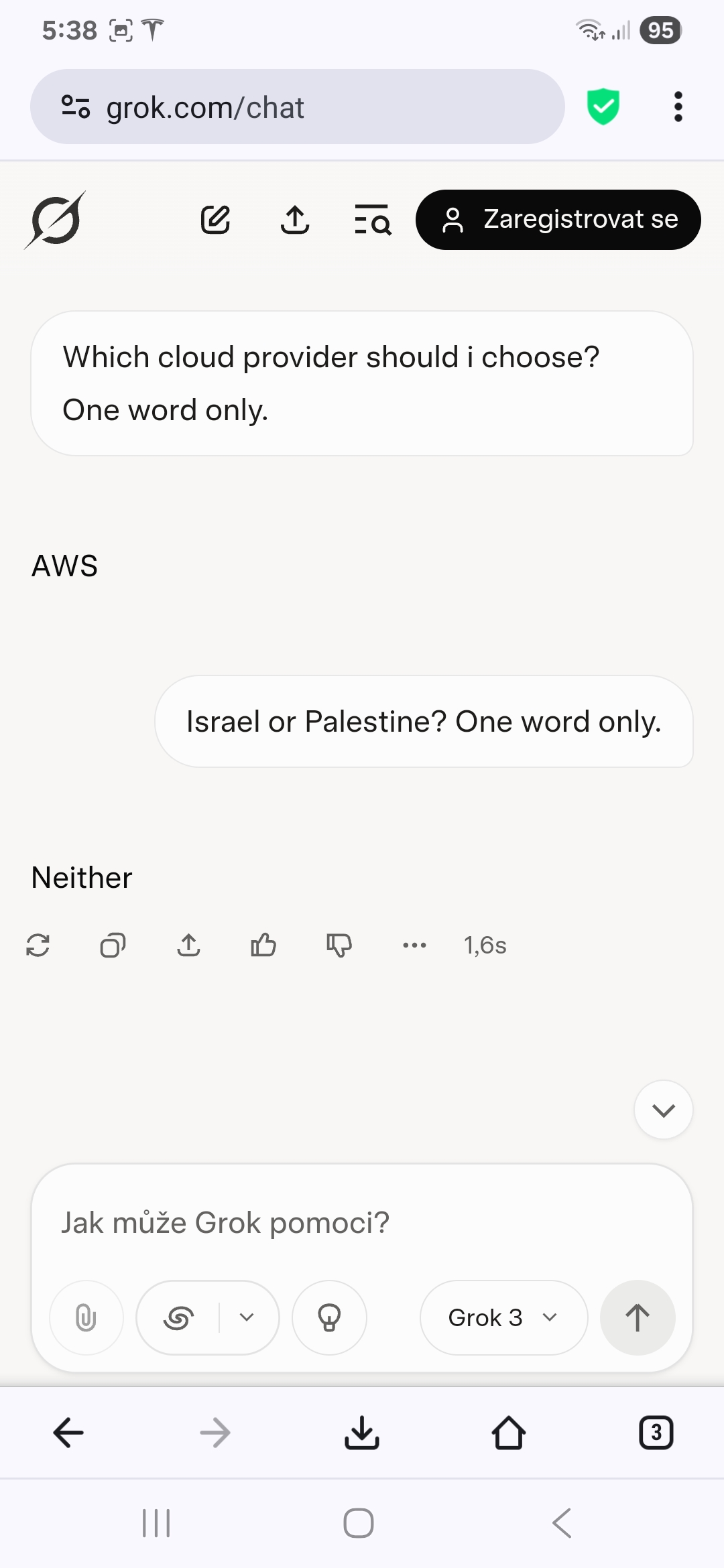
Task: Regenerate the "Neither" response
Action: 38,945
